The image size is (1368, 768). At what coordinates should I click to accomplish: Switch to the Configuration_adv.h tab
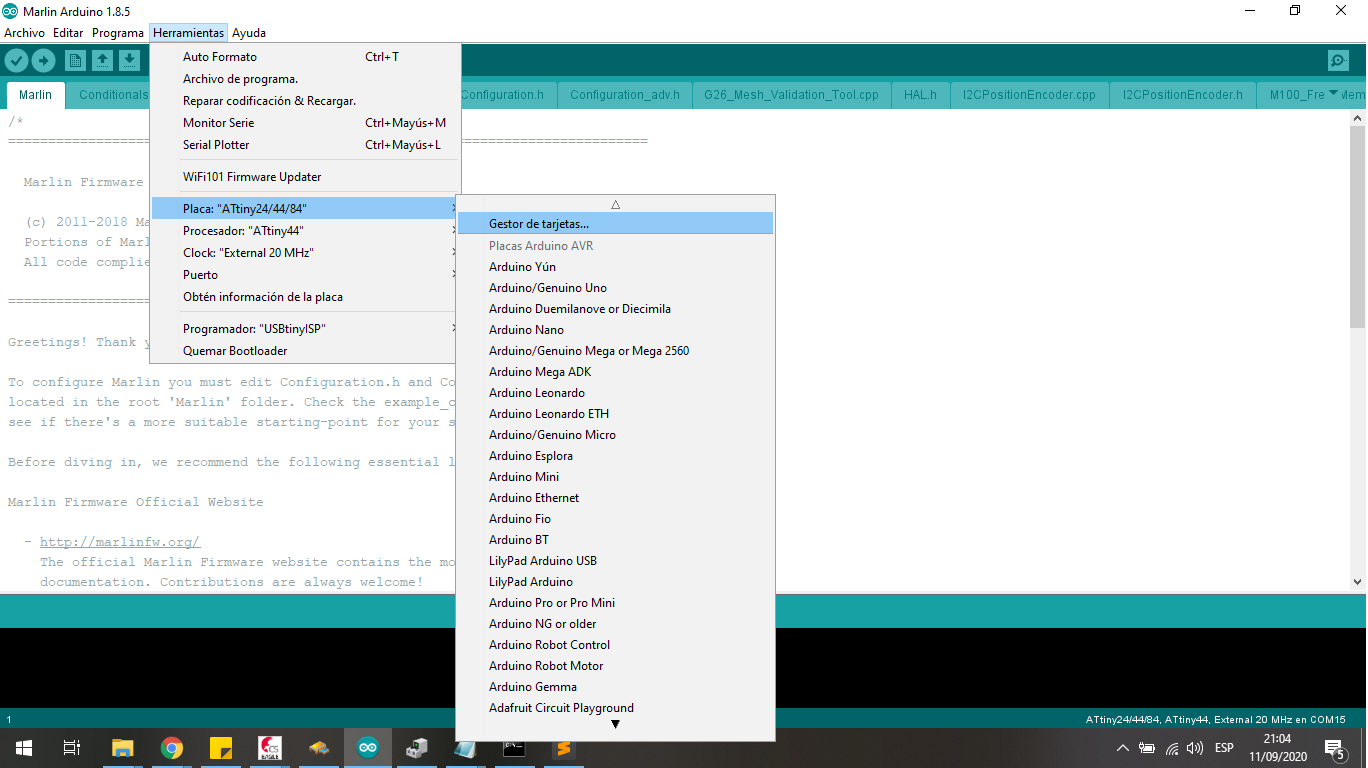(625, 95)
